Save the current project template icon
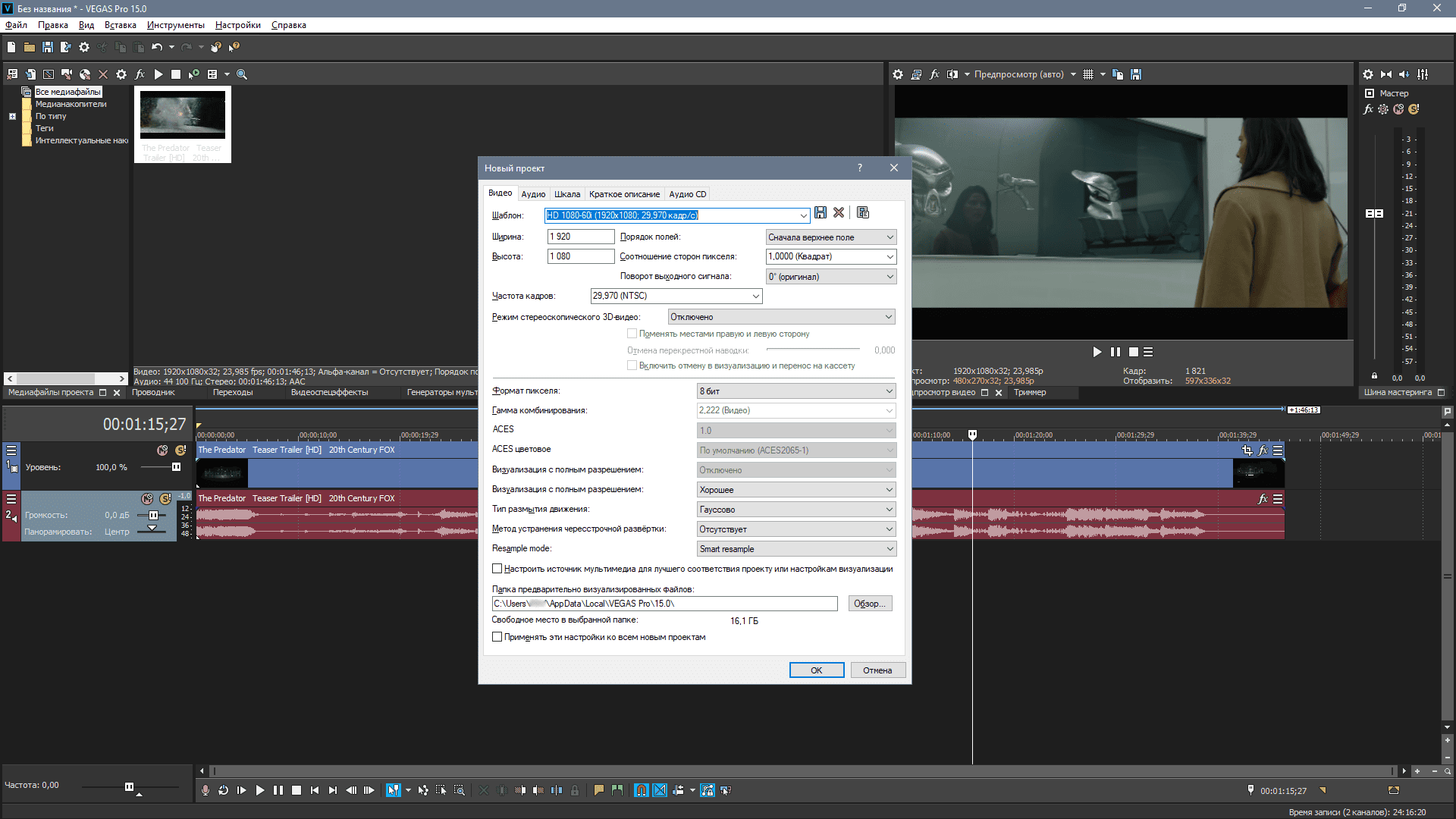Screen dimensions: 1456x819 pos(820,213)
